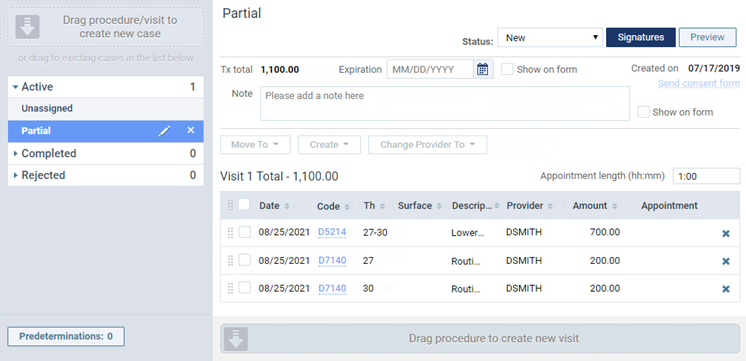This screenshot has height=361, width=746.
Task: Open the Move To dropdown
Action: [255, 145]
